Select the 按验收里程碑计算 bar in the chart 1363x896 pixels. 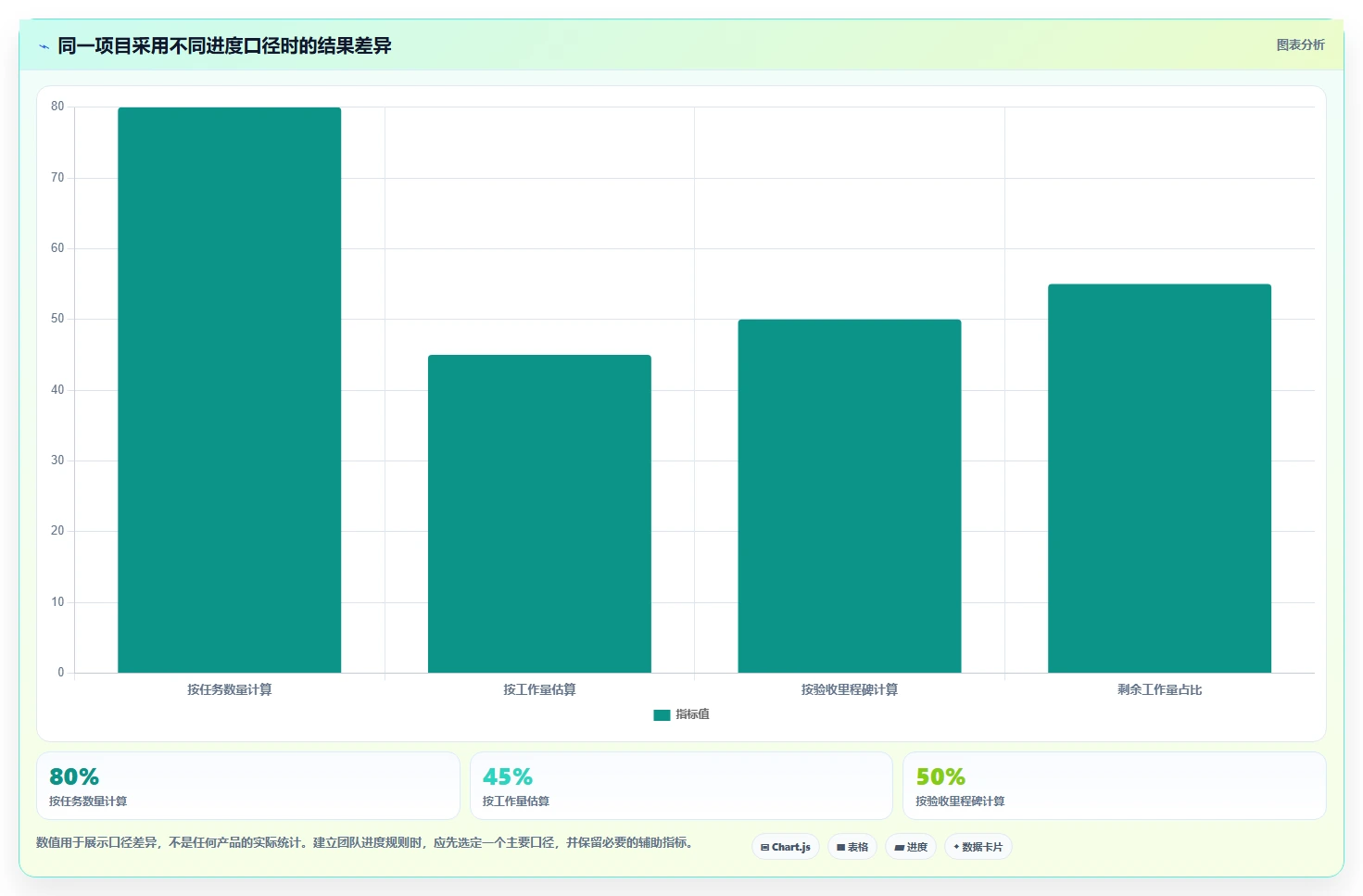[x=850, y=496]
